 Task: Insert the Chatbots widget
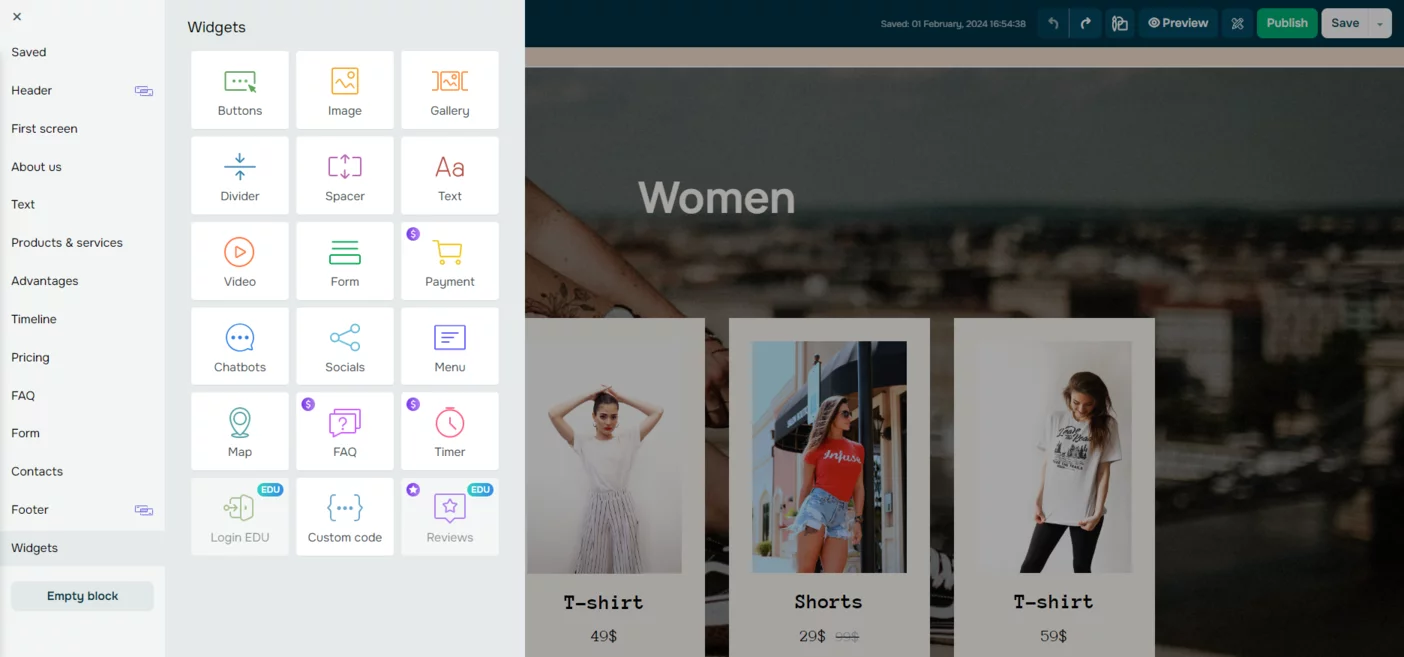coord(239,345)
